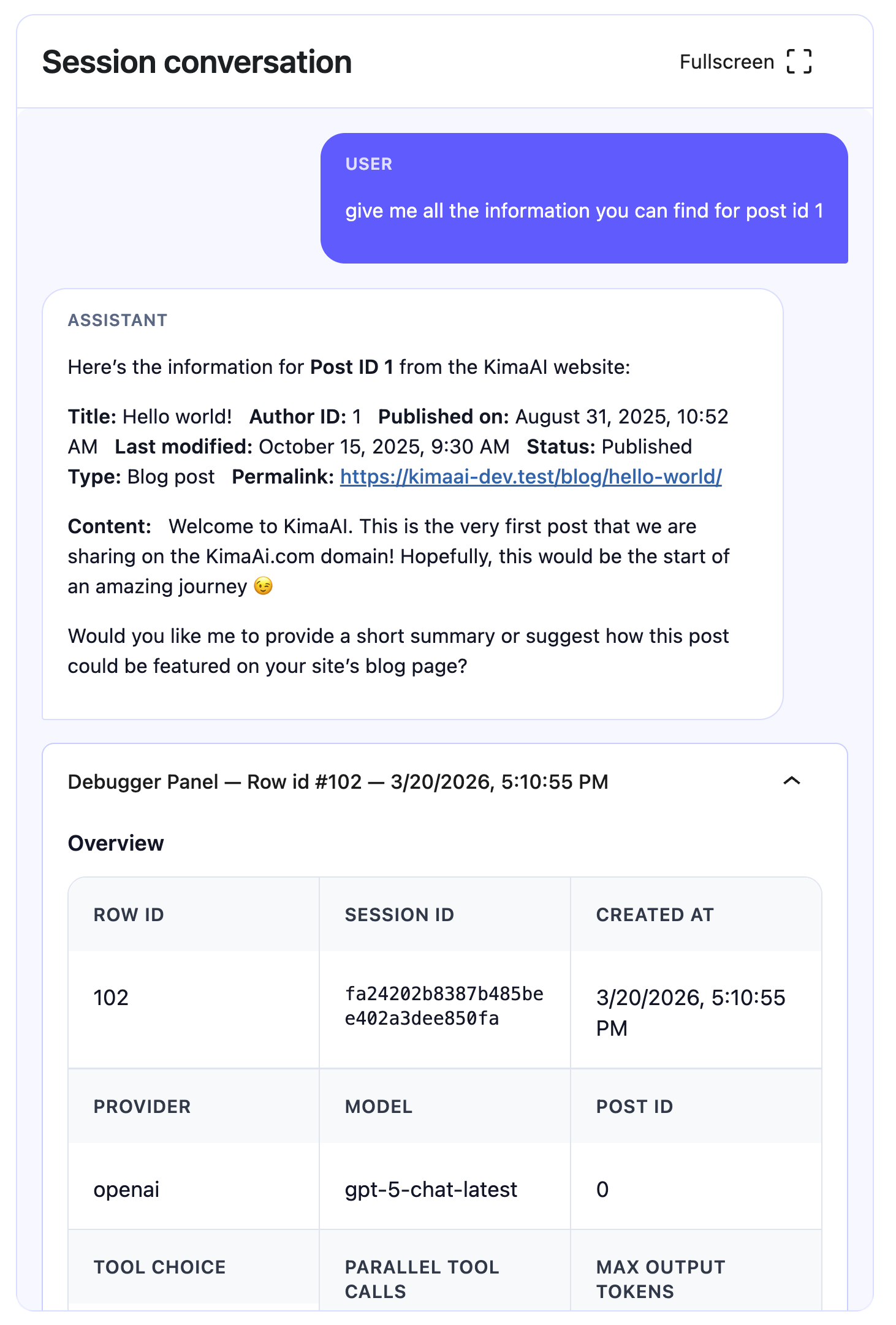Click the user message bubble
The image size is (896, 1325).
[583, 198]
